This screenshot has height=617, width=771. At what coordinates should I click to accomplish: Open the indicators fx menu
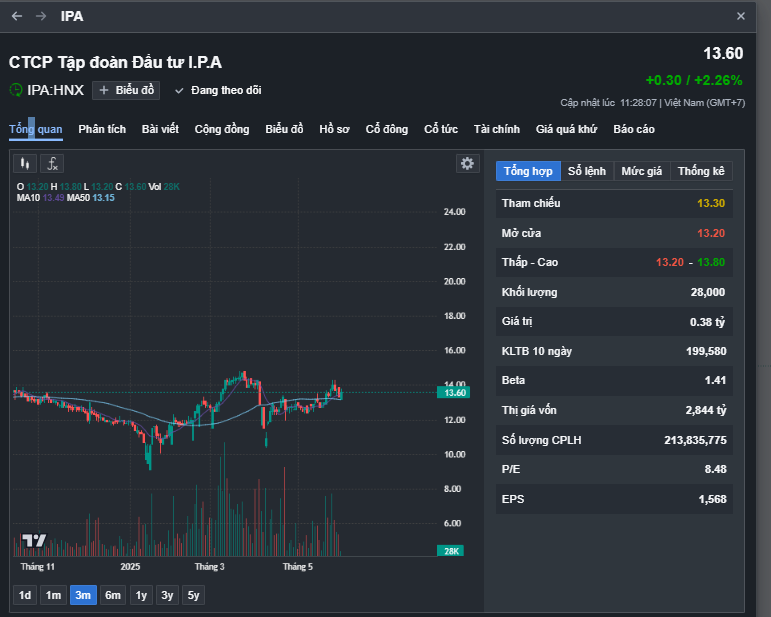point(52,164)
